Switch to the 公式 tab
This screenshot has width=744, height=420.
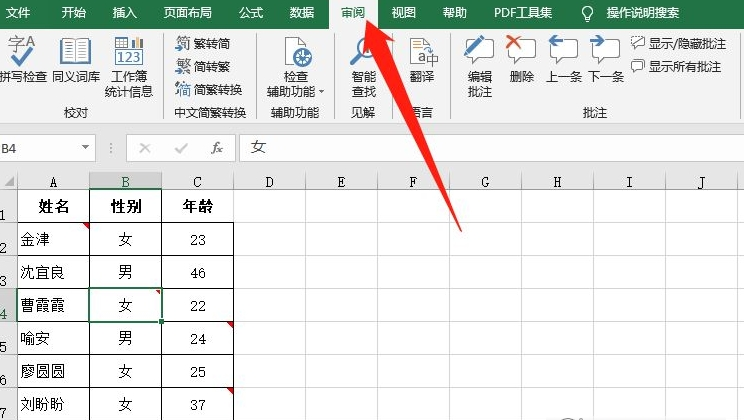[x=251, y=13]
